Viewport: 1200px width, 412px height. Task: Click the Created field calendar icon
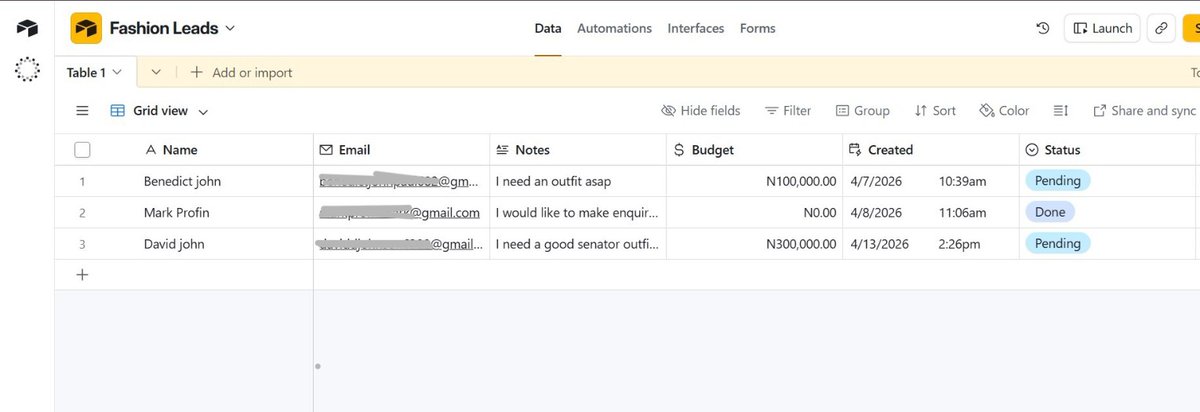click(855, 150)
